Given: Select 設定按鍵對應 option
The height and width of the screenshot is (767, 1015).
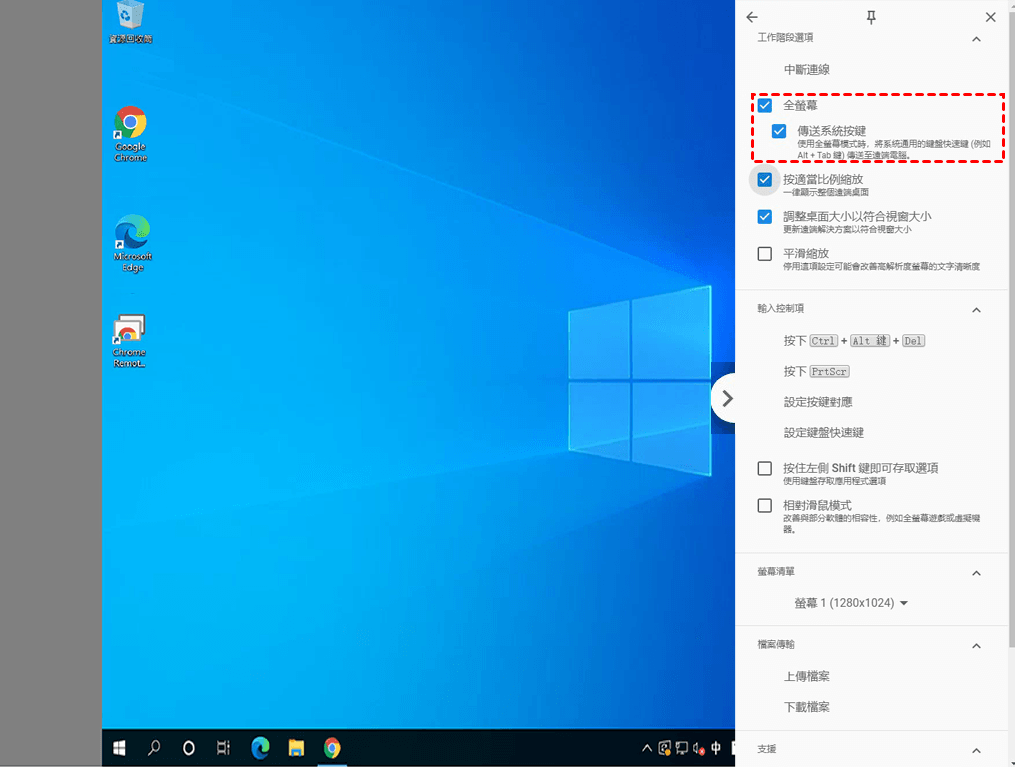Looking at the screenshot, I should click(818, 402).
